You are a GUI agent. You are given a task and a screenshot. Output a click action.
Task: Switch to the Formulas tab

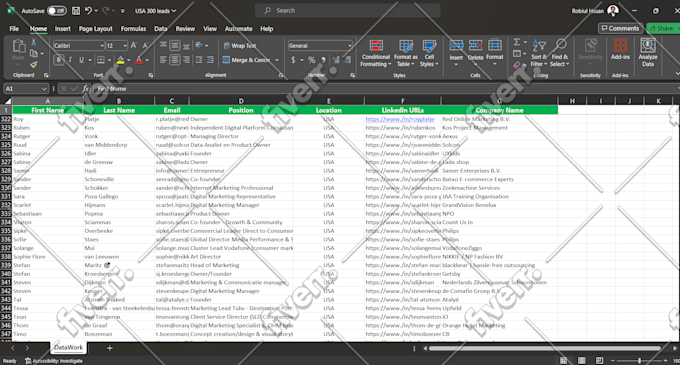pyautogui.click(x=133, y=29)
